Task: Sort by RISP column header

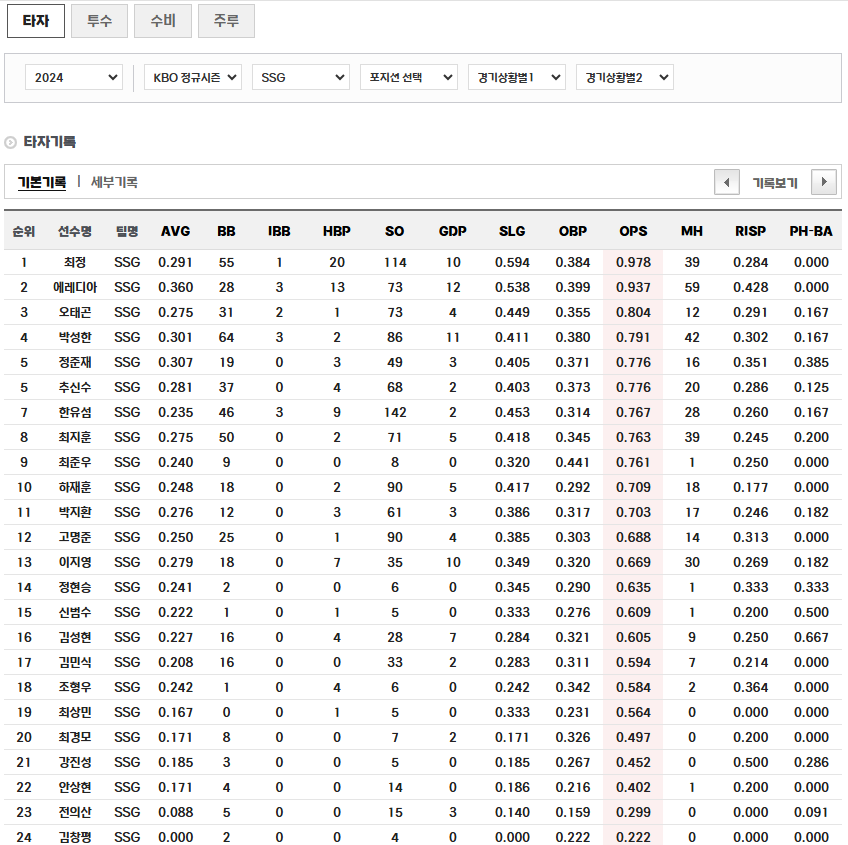Action: click(750, 232)
